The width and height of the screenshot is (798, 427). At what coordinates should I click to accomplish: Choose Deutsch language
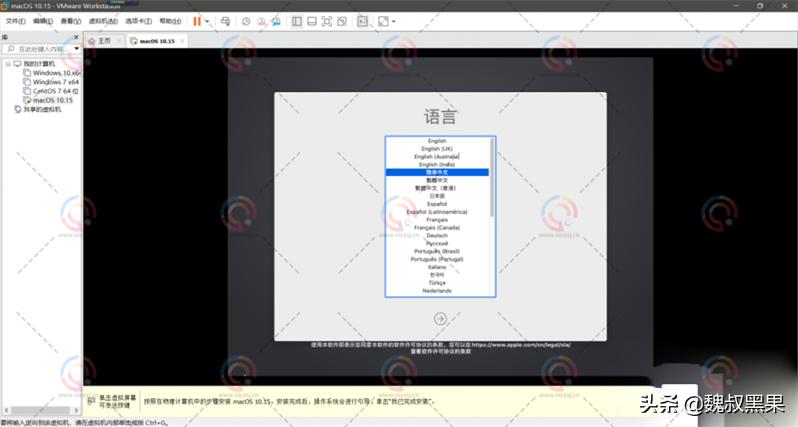437,236
